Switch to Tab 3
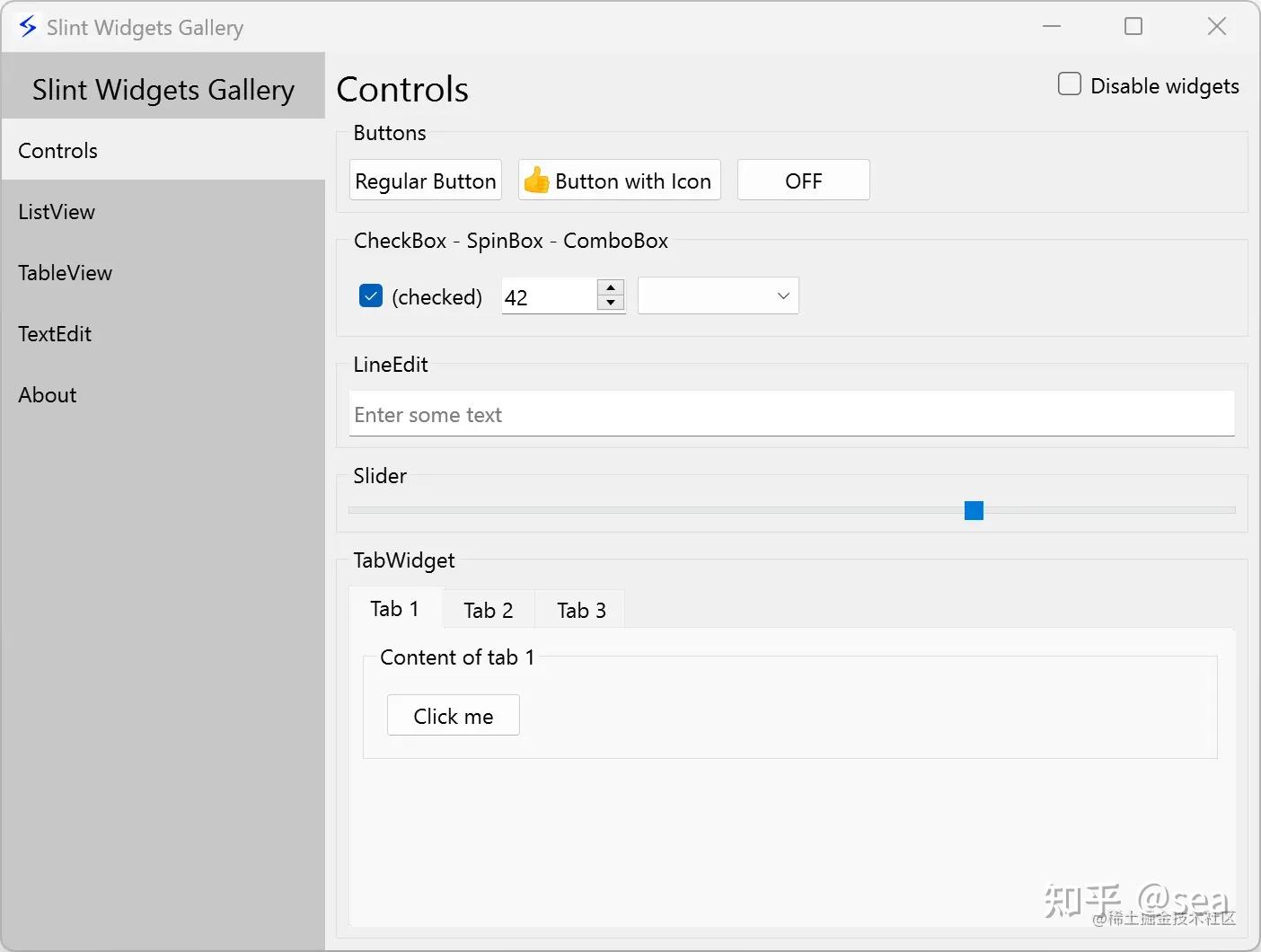This screenshot has height=952, width=1261. point(581,611)
